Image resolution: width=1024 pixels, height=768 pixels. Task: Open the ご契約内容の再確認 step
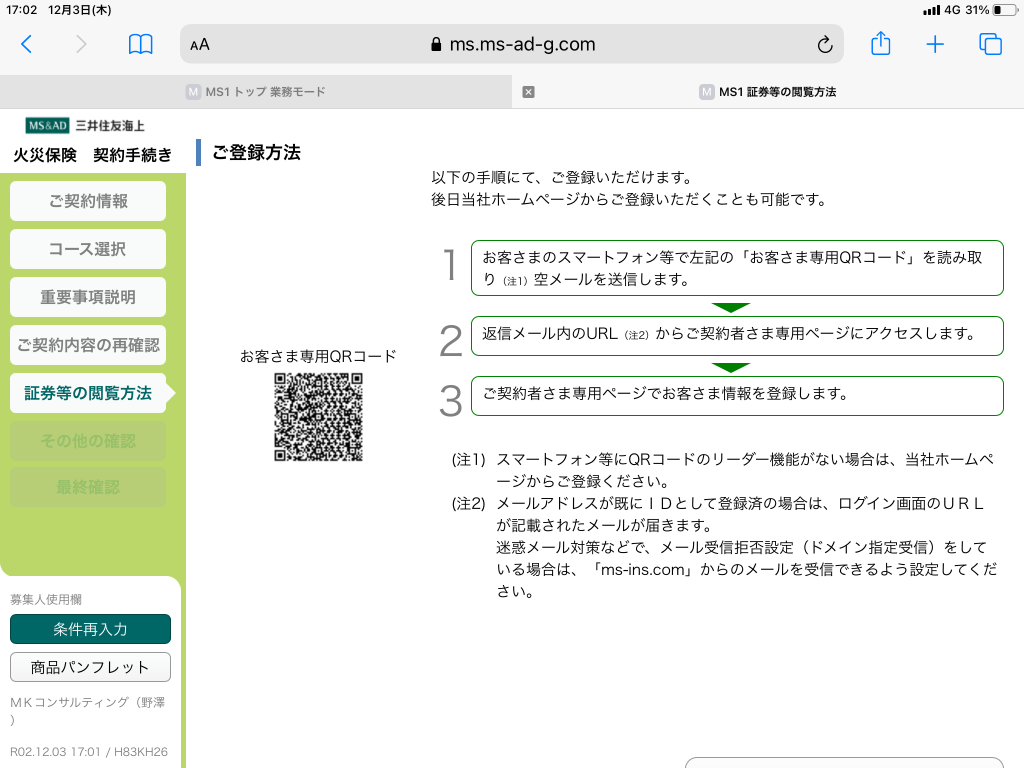(x=88, y=345)
